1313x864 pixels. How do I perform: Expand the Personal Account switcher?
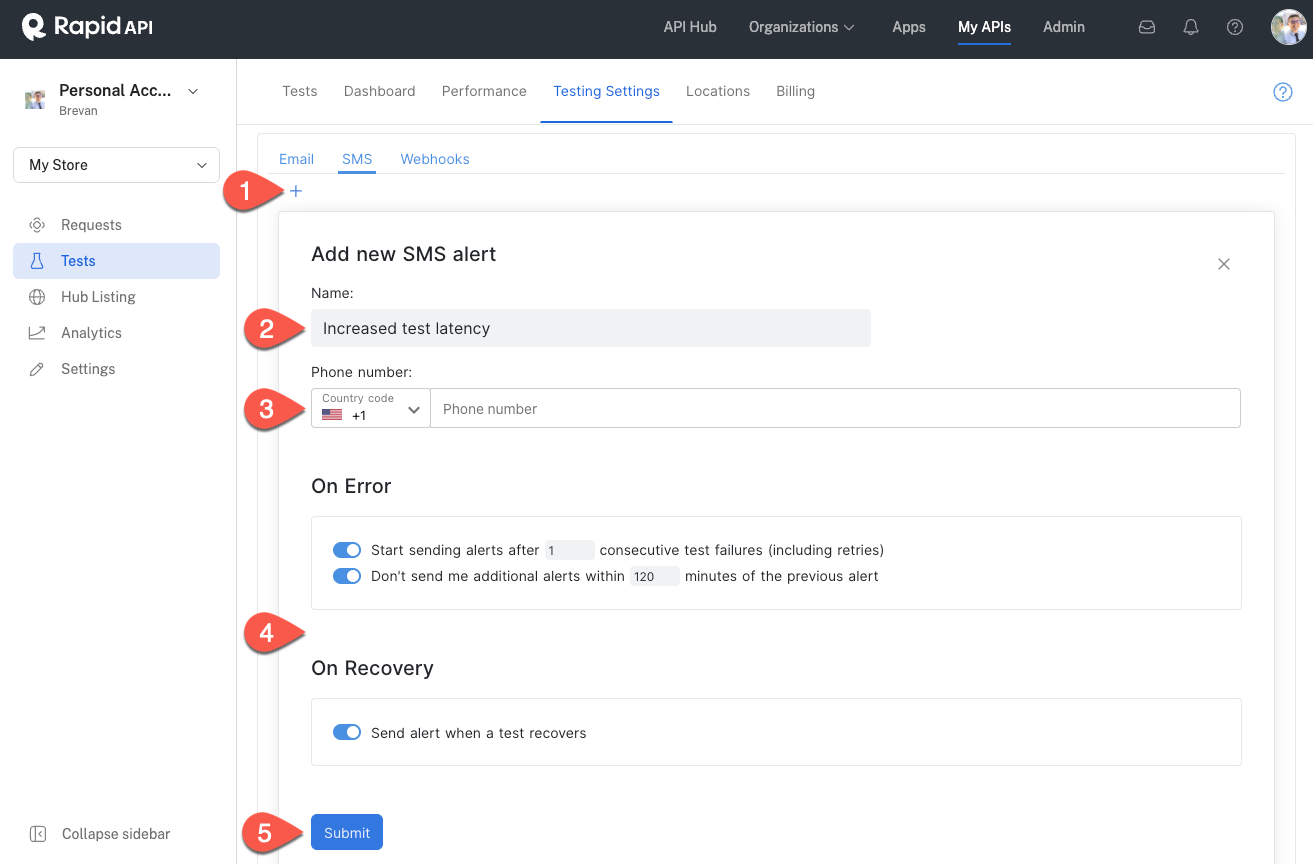click(x=193, y=91)
